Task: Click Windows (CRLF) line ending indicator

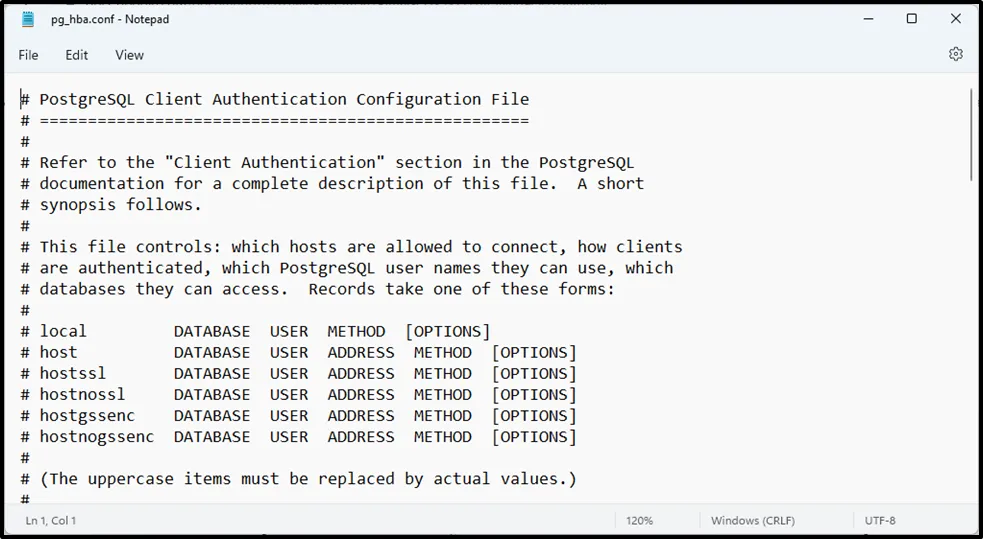Action: click(750, 521)
